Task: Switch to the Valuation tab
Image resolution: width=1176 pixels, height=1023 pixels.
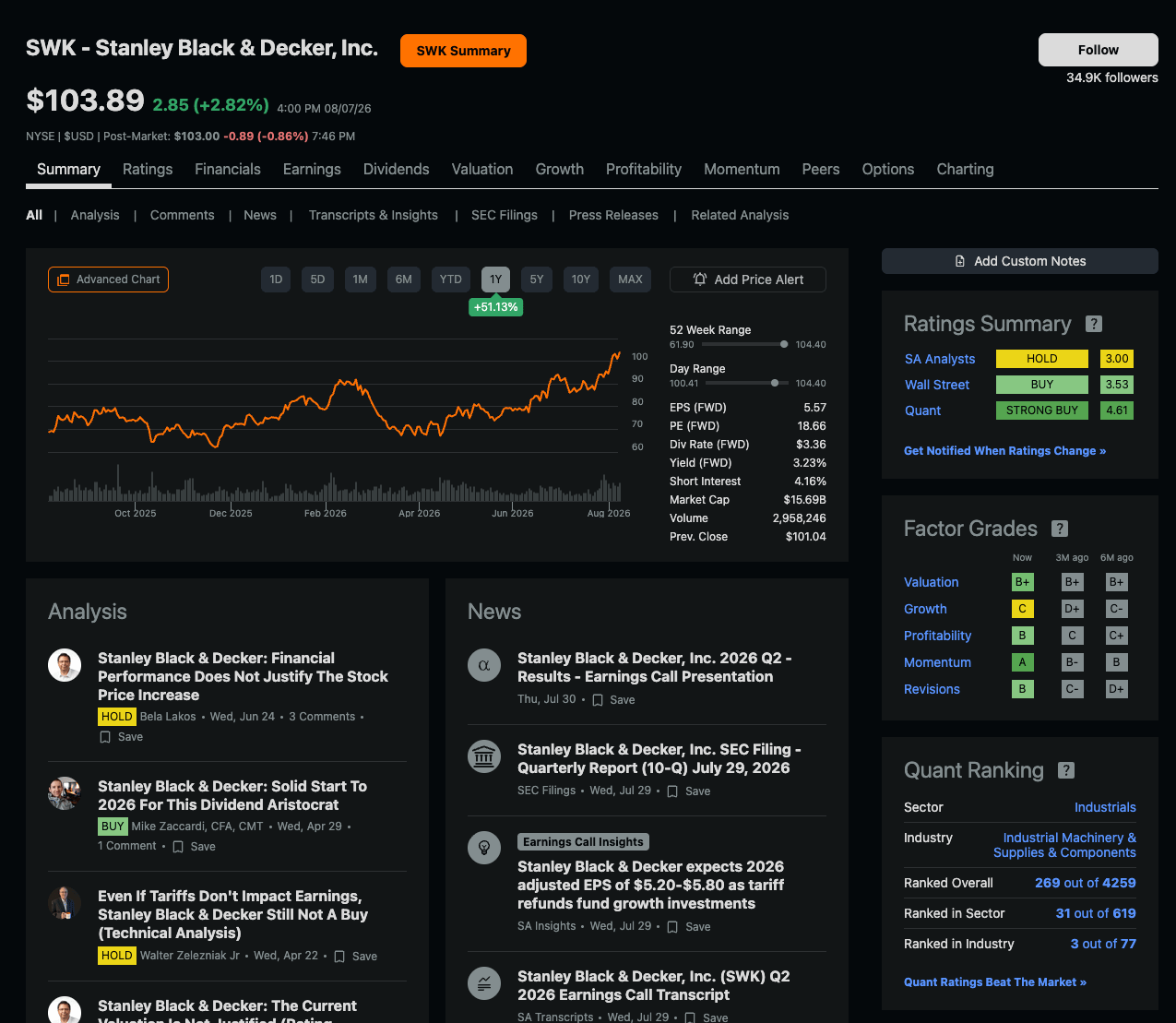Action: (482, 170)
